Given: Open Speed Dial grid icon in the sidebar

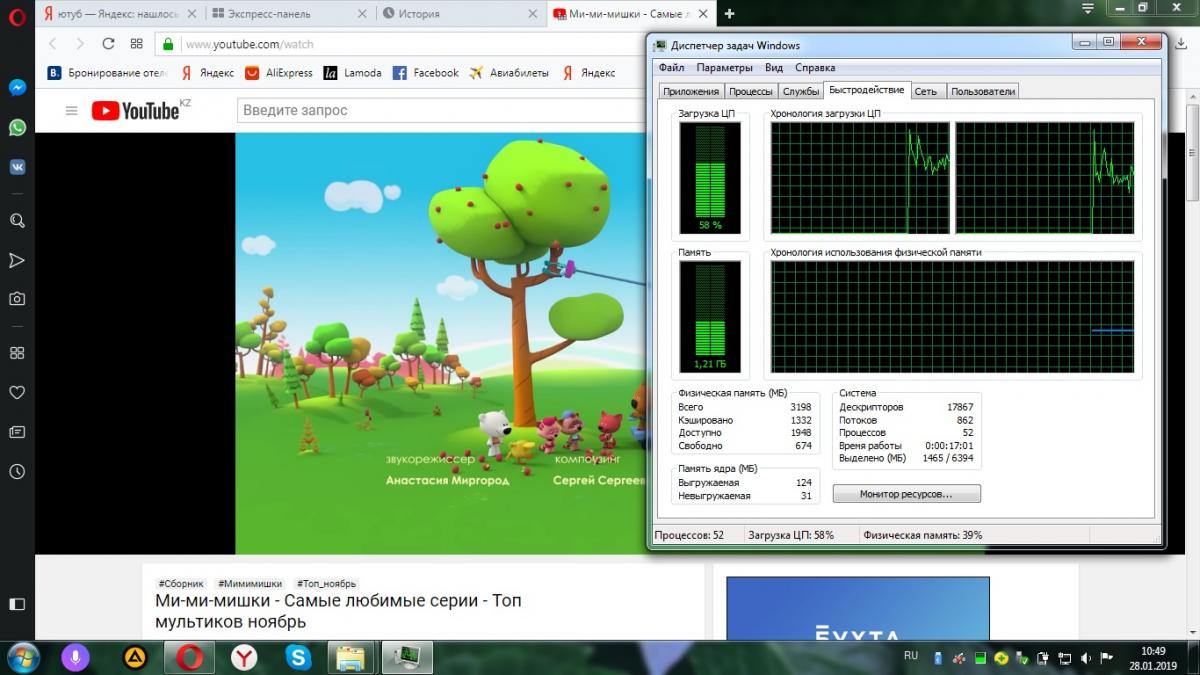Looking at the screenshot, I should pos(17,353).
